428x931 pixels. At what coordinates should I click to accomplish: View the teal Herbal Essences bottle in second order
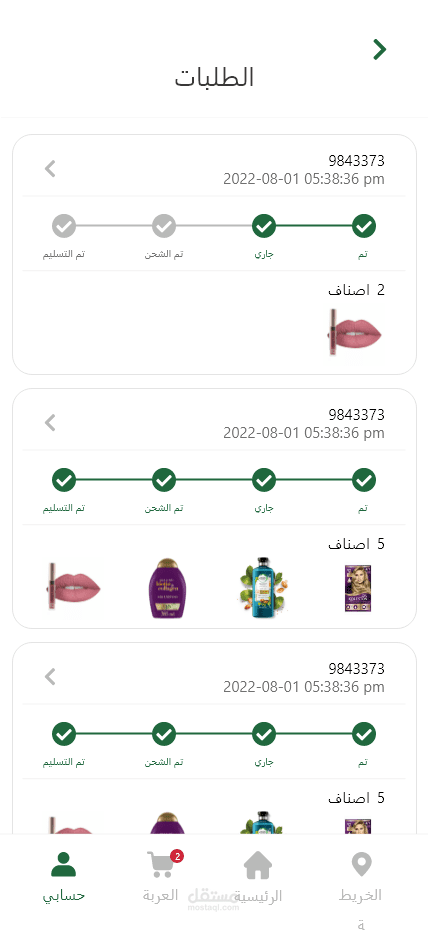click(x=264, y=587)
